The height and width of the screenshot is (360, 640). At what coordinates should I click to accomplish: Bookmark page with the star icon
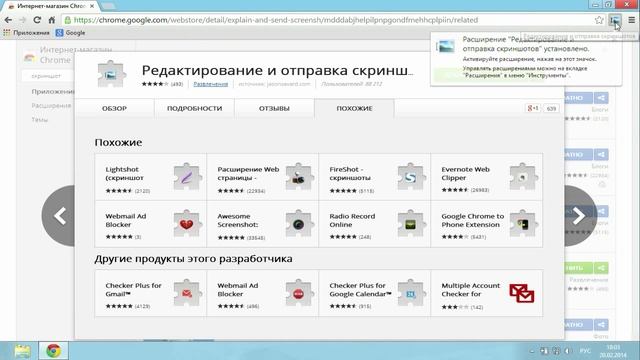(x=599, y=20)
